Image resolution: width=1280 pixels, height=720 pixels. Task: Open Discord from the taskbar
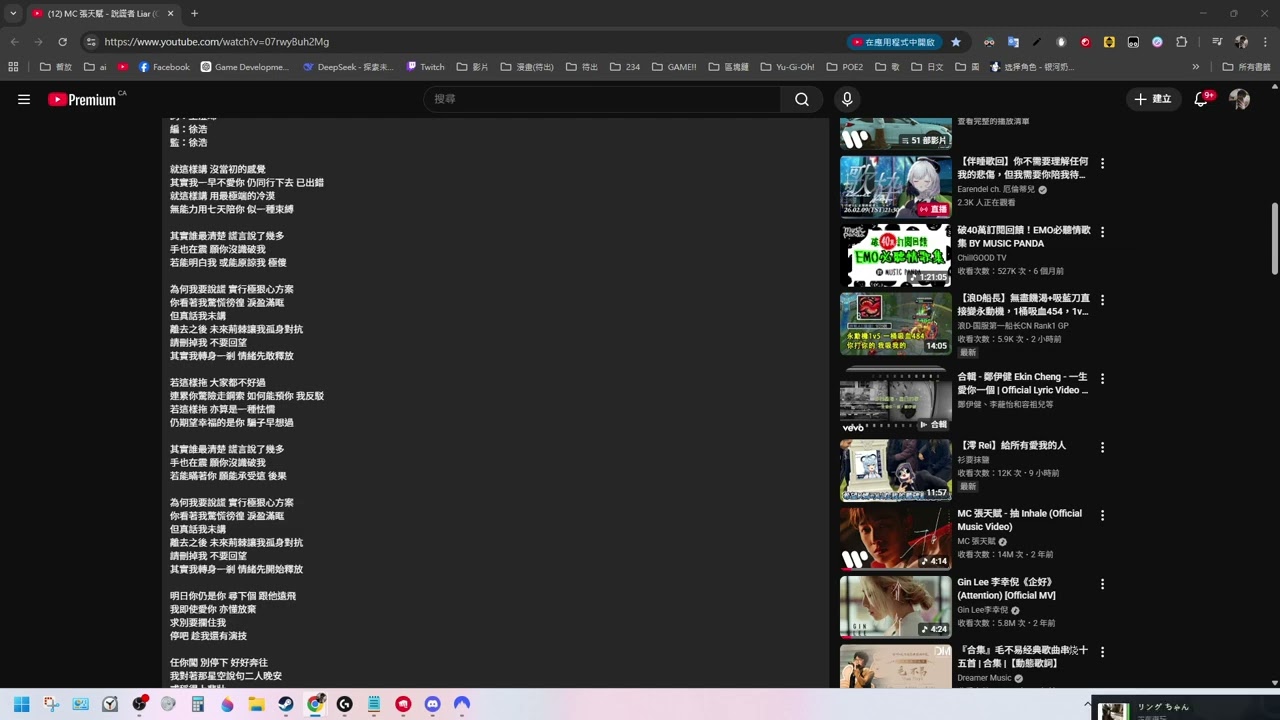point(432,704)
